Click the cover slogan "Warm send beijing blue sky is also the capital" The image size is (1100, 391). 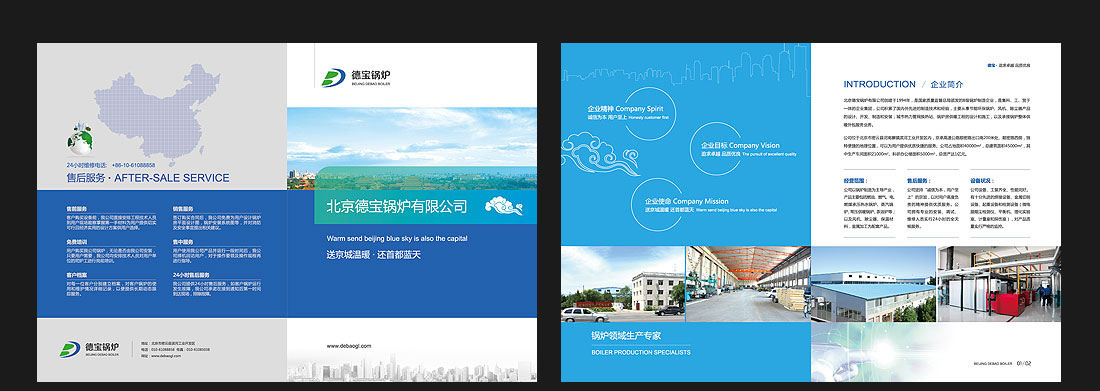[x=396, y=239]
